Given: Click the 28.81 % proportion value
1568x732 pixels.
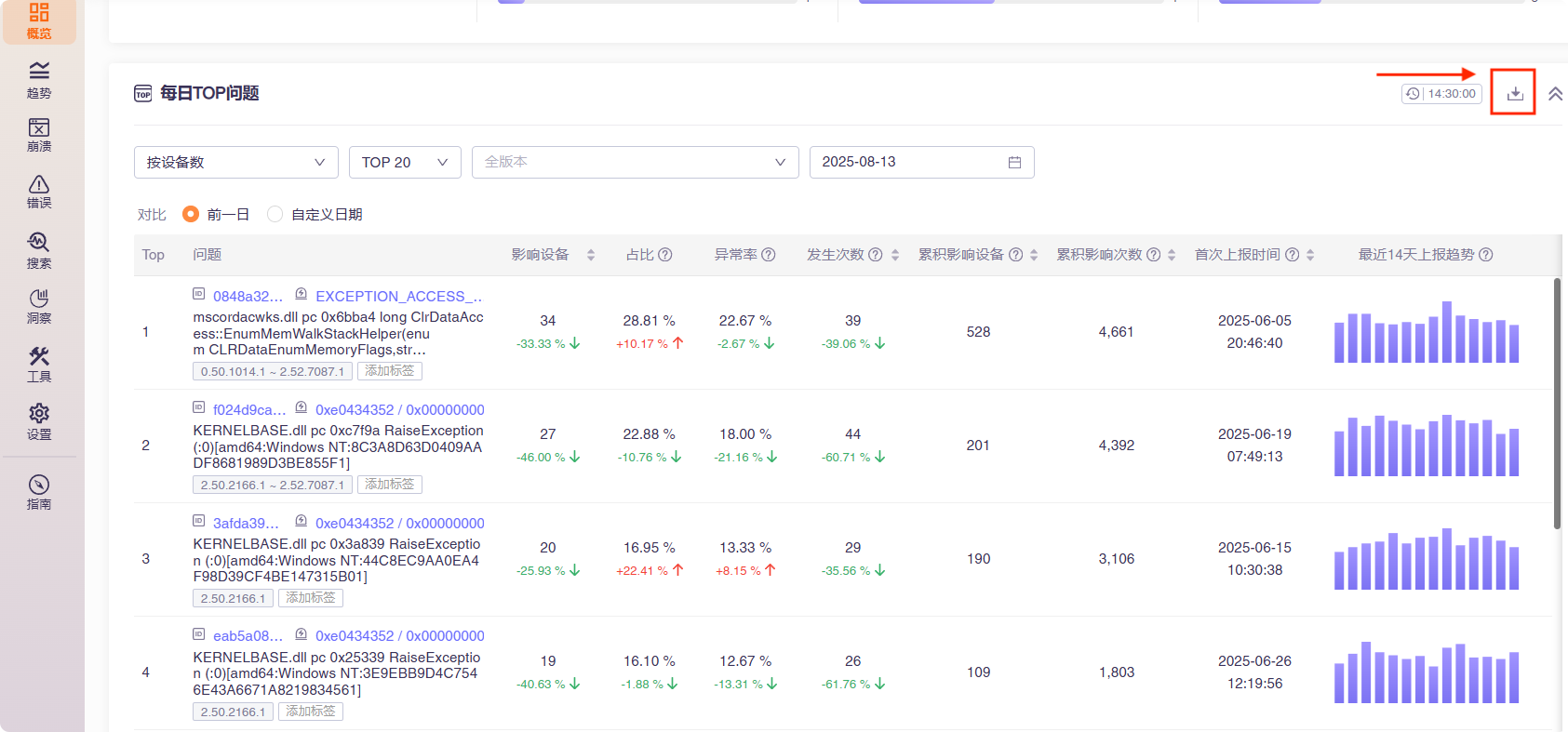Looking at the screenshot, I should tap(649, 321).
